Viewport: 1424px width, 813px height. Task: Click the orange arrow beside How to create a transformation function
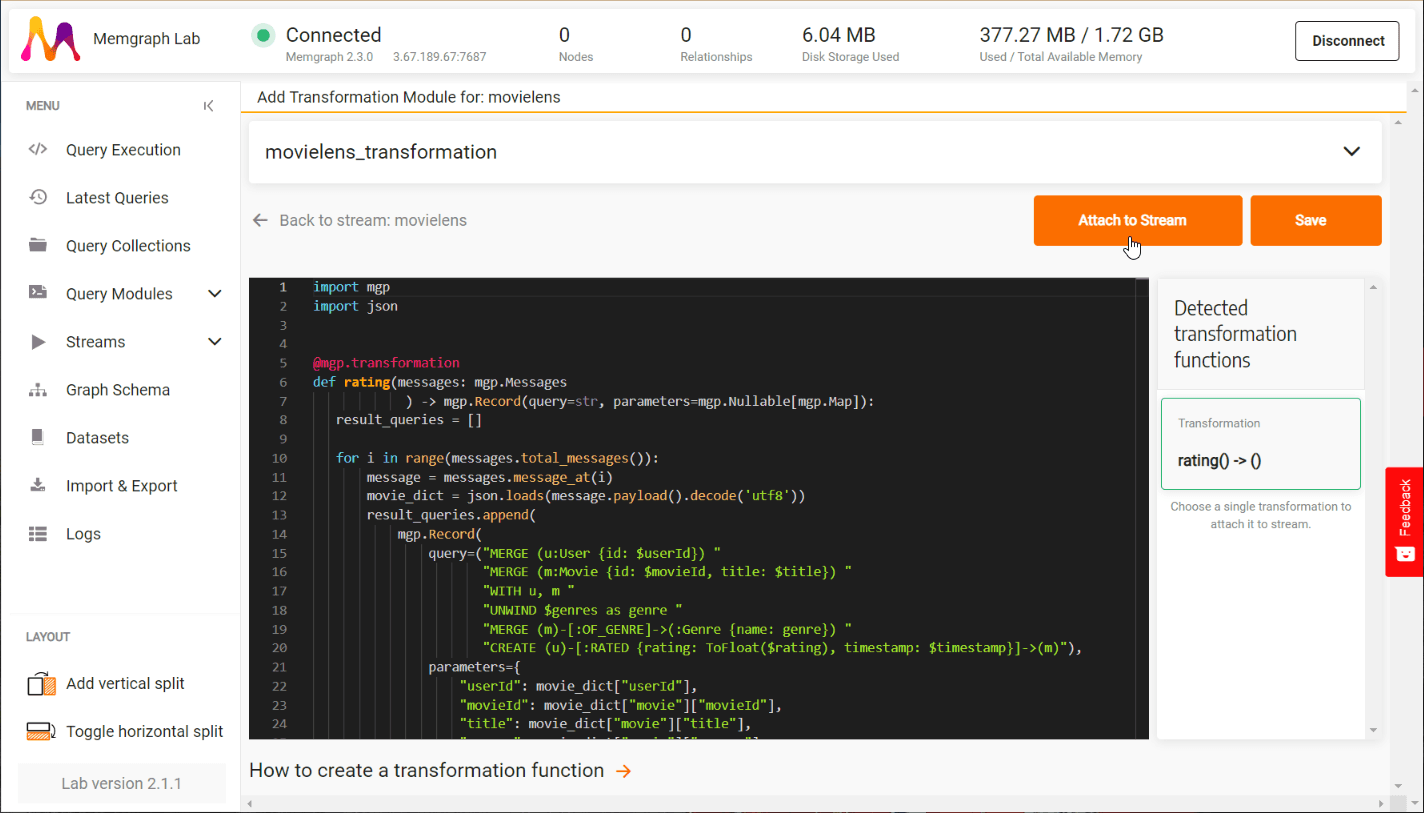pos(623,771)
